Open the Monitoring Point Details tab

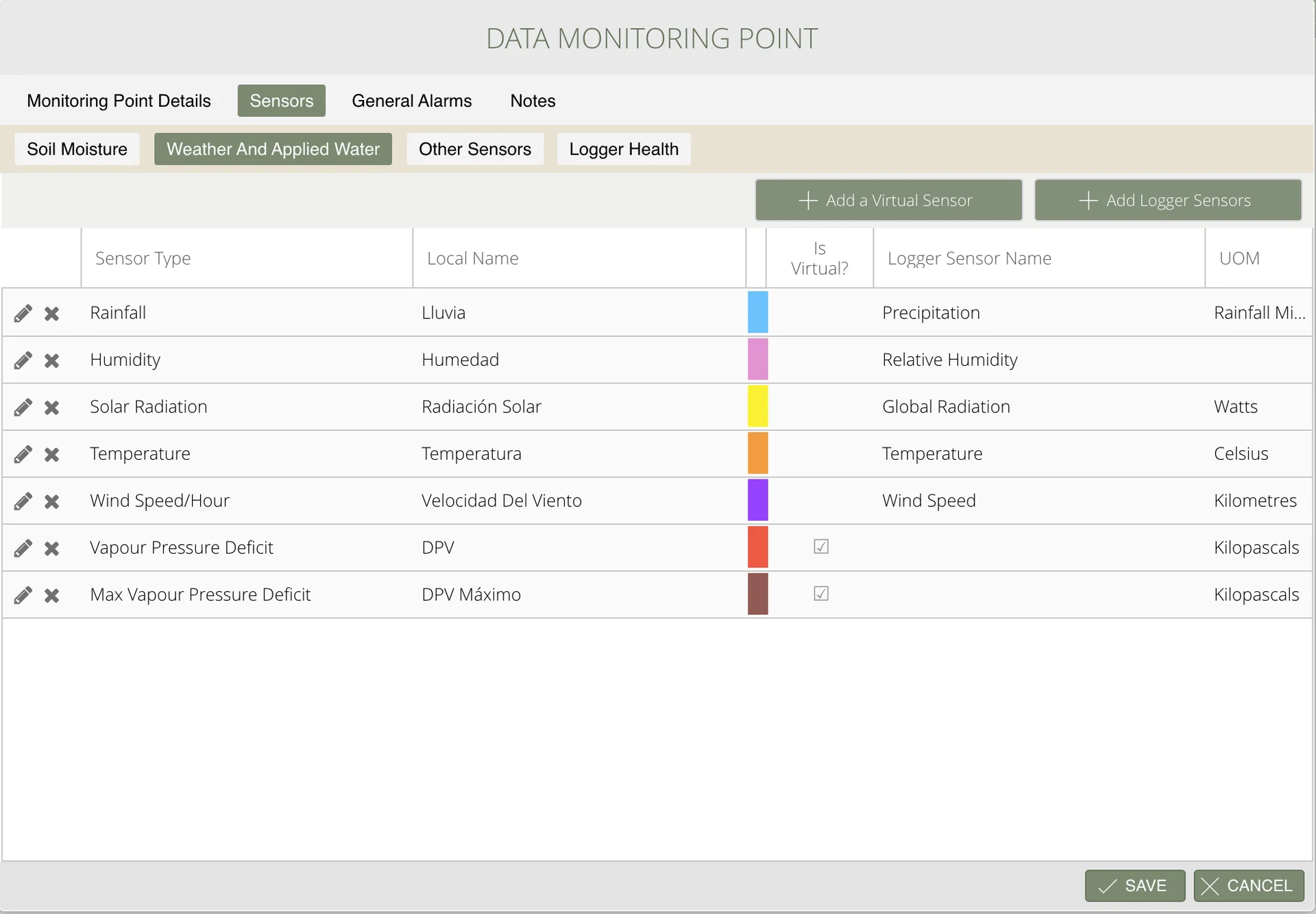(119, 101)
